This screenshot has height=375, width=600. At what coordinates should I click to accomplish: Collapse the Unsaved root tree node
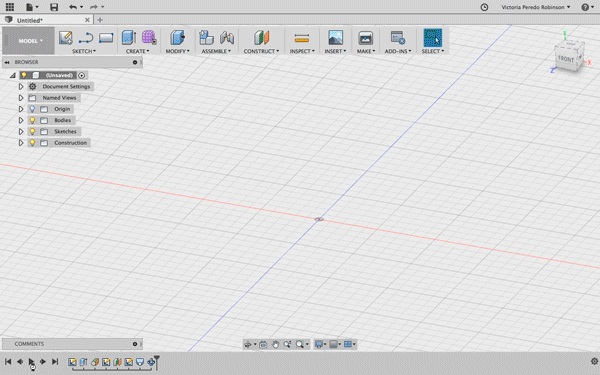13,75
